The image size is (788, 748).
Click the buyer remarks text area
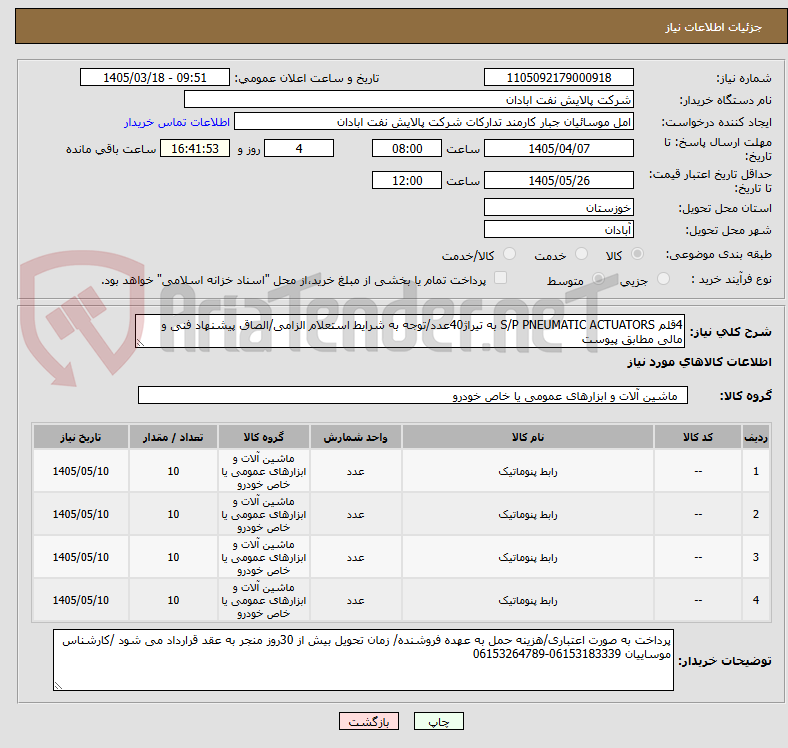tap(363, 660)
